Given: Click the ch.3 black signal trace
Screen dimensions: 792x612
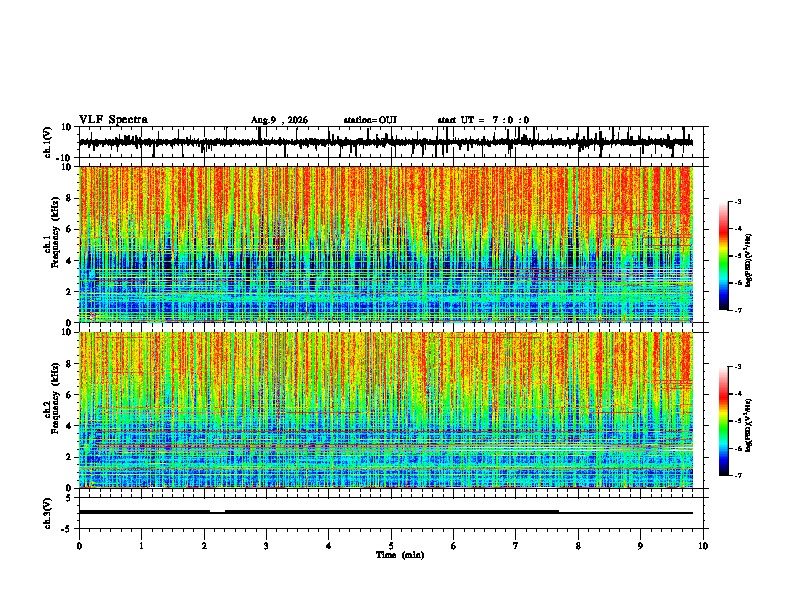Looking at the screenshot, I should 386,512.
